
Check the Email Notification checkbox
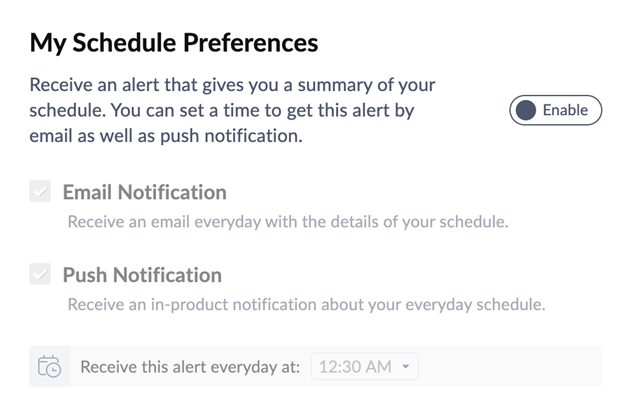pyautogui.click(x=40, y=191)
